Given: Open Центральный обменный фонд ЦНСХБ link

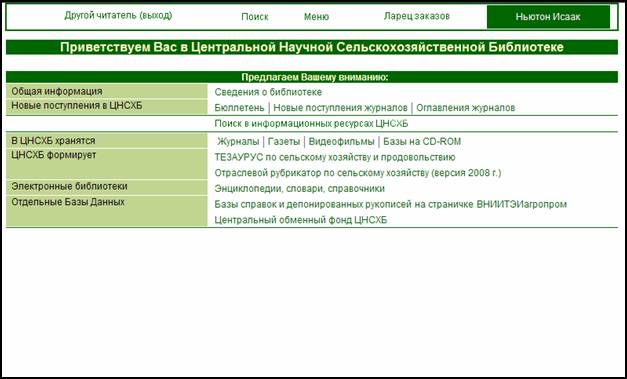Looking at the screenshot, I should click(x=301, y=220).
